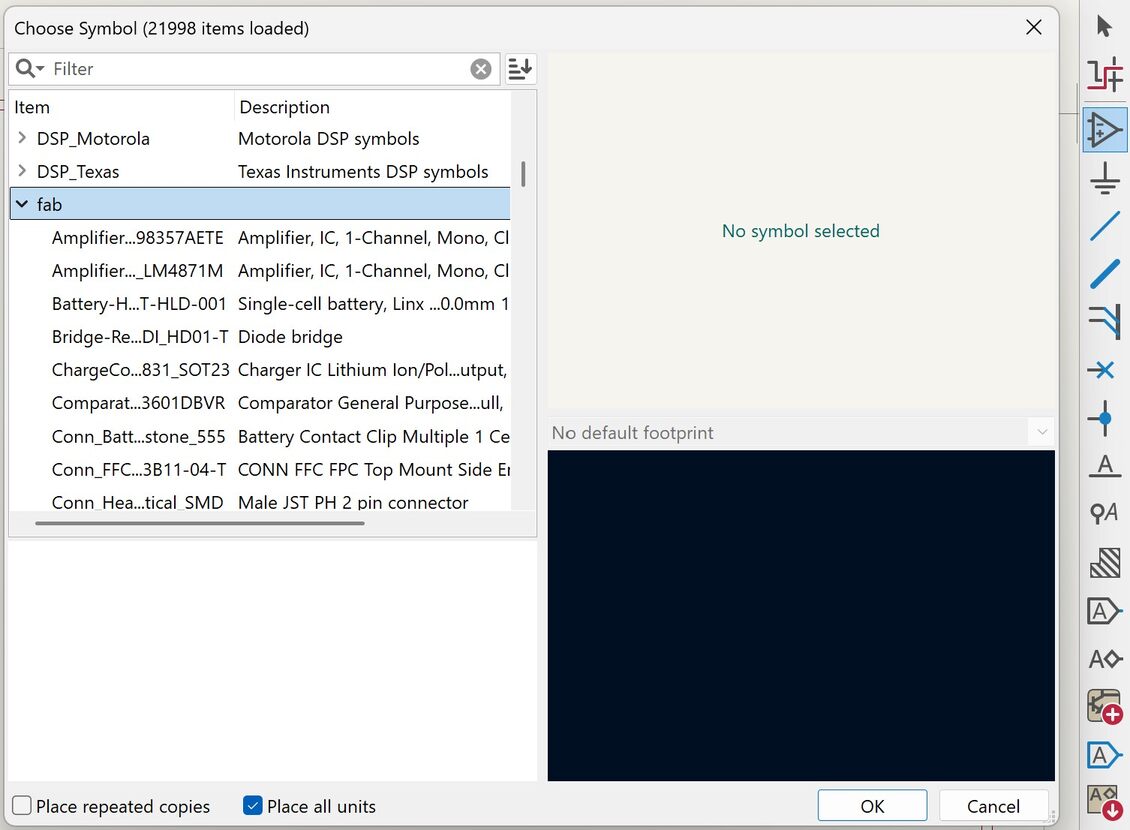Pick the wire-to-bus entry tool
1130x830 pixels.
click(1104, 321)
